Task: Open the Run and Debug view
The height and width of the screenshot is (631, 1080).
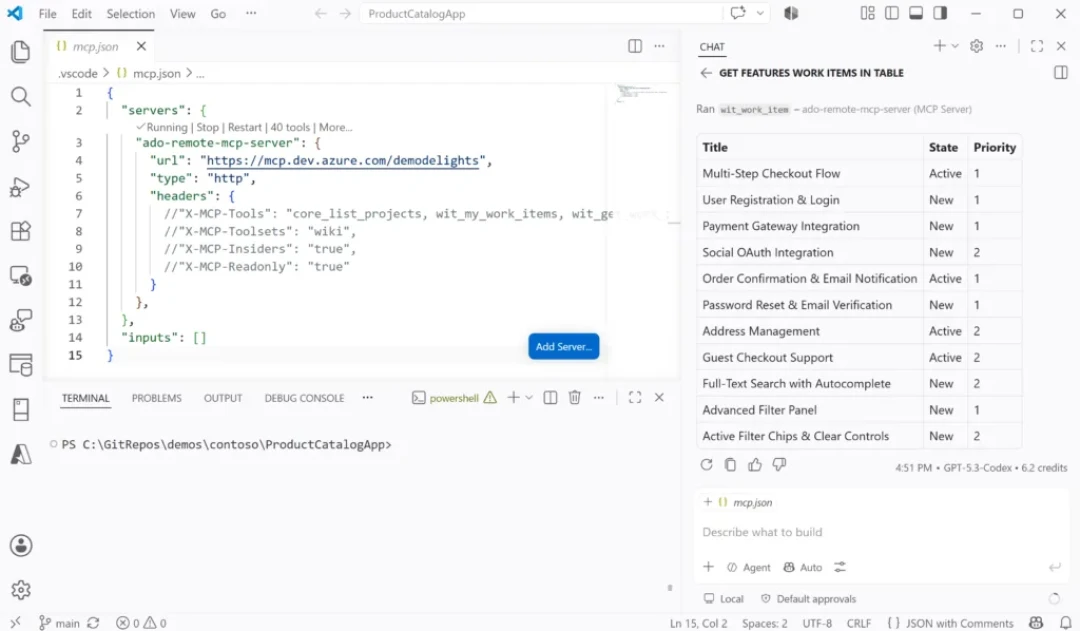Action: point(21,187)
